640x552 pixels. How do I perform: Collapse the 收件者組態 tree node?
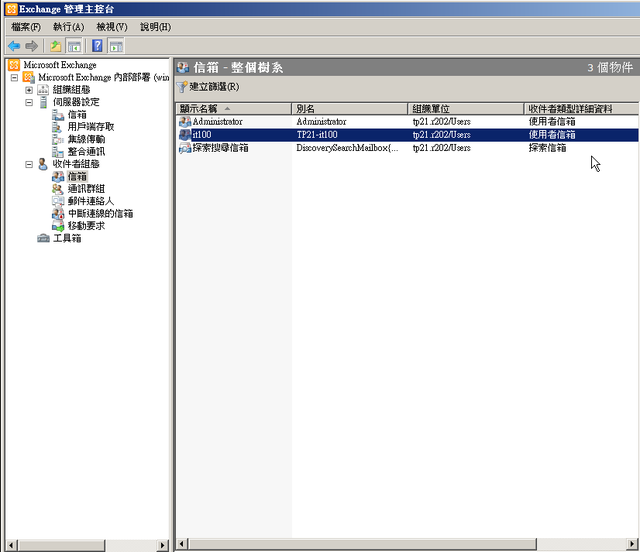tap(29, 165)
